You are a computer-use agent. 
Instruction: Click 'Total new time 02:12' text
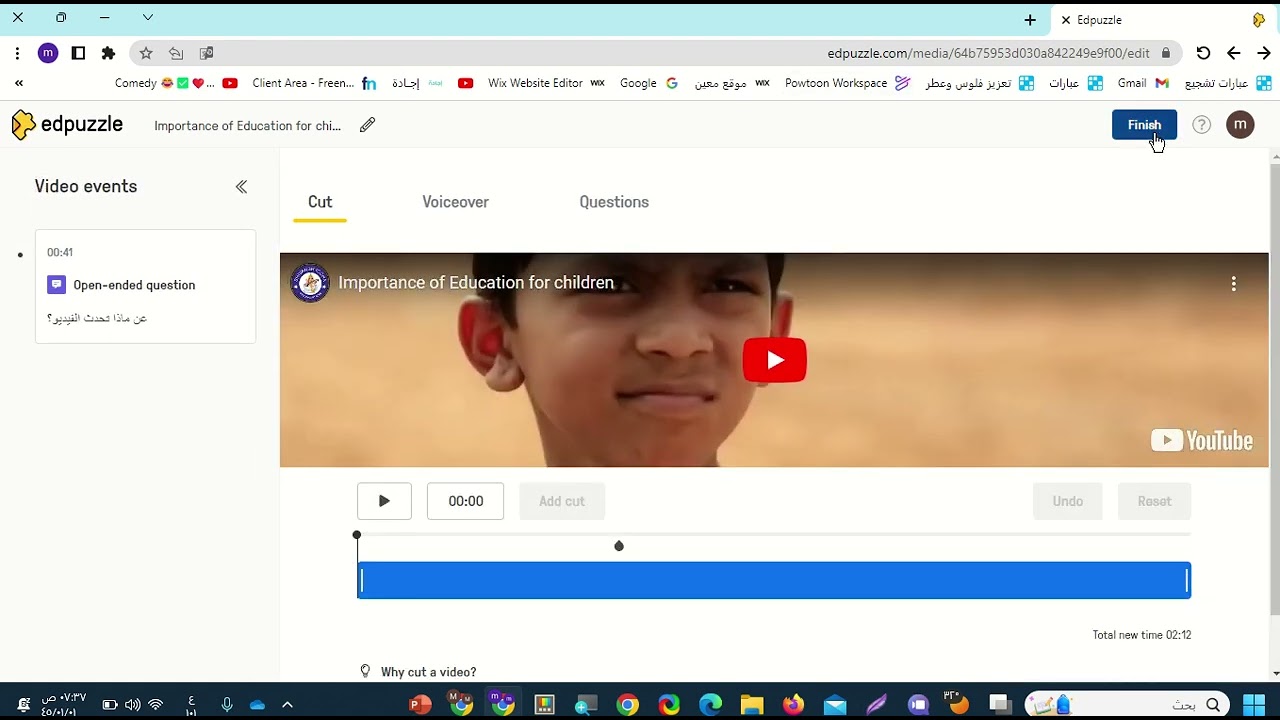coord(1141,635)
